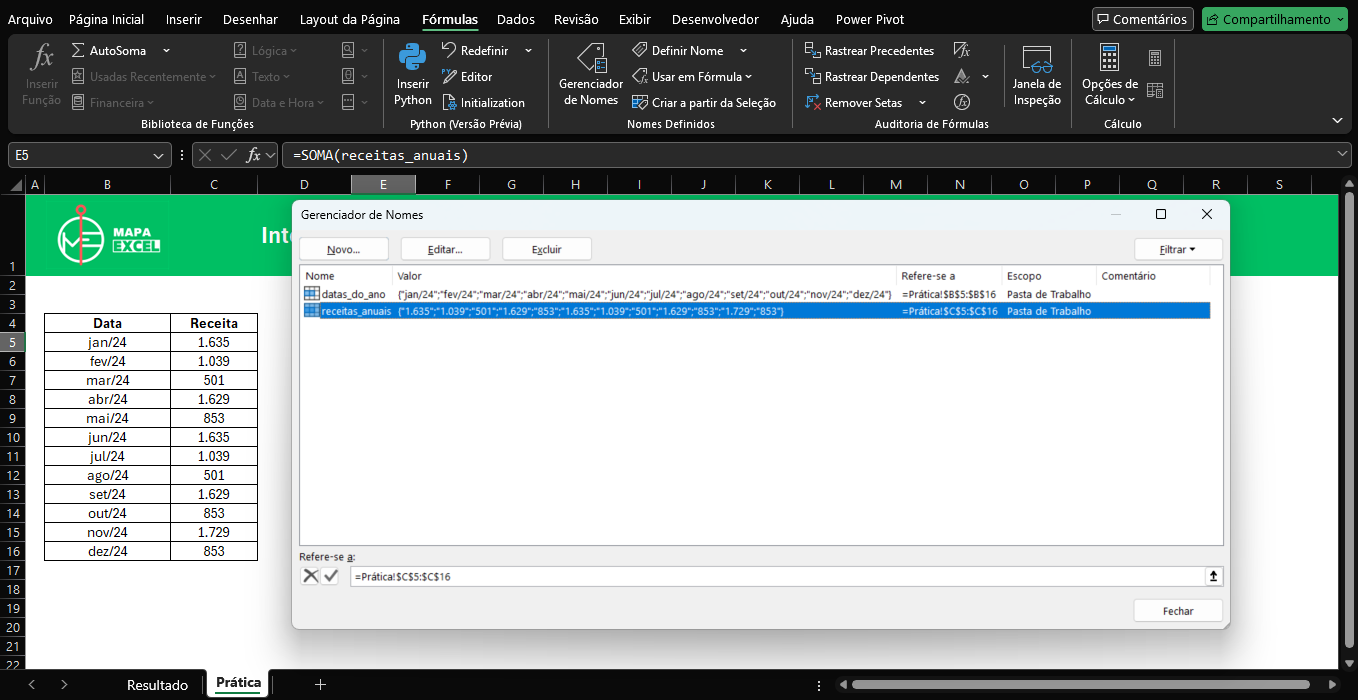
Task: Click the Avaliar Fórmula circled fx icon
Action: click(x=962, y=102)
